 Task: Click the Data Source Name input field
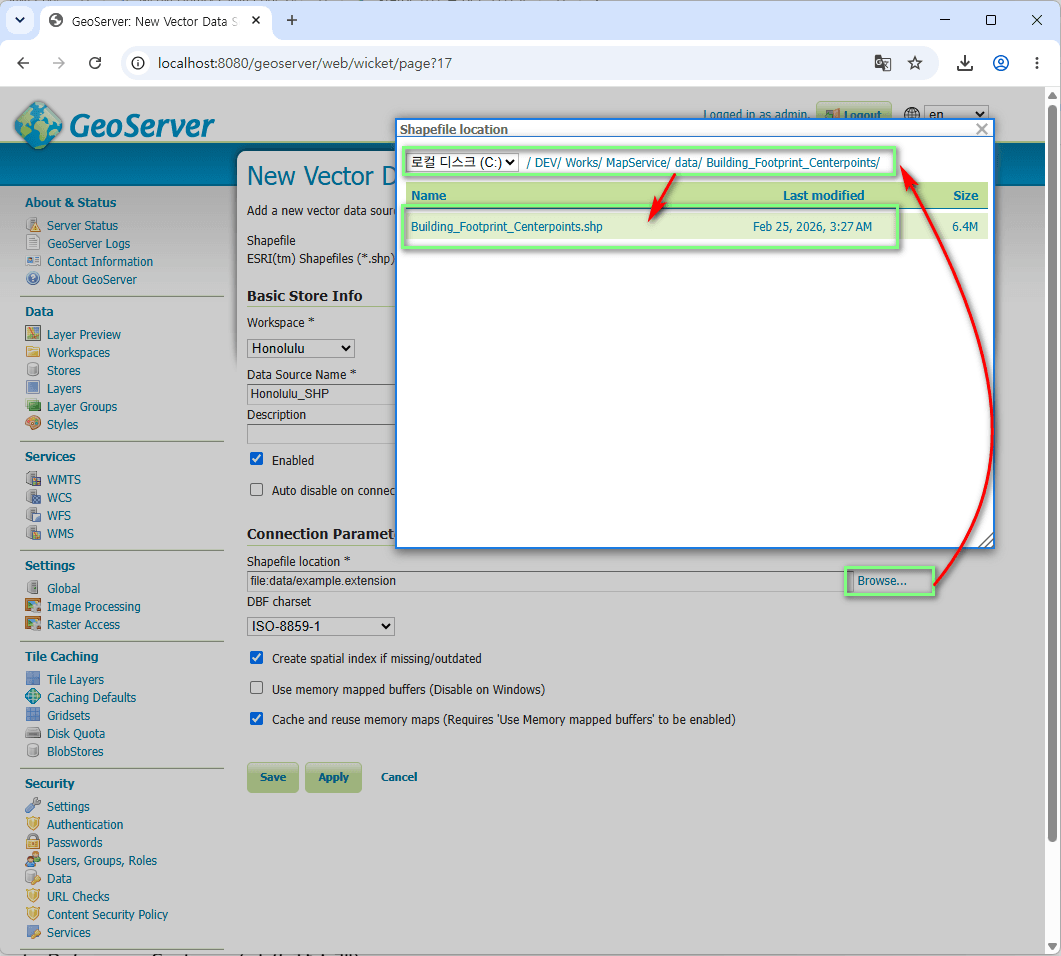[x=321, y=394]
